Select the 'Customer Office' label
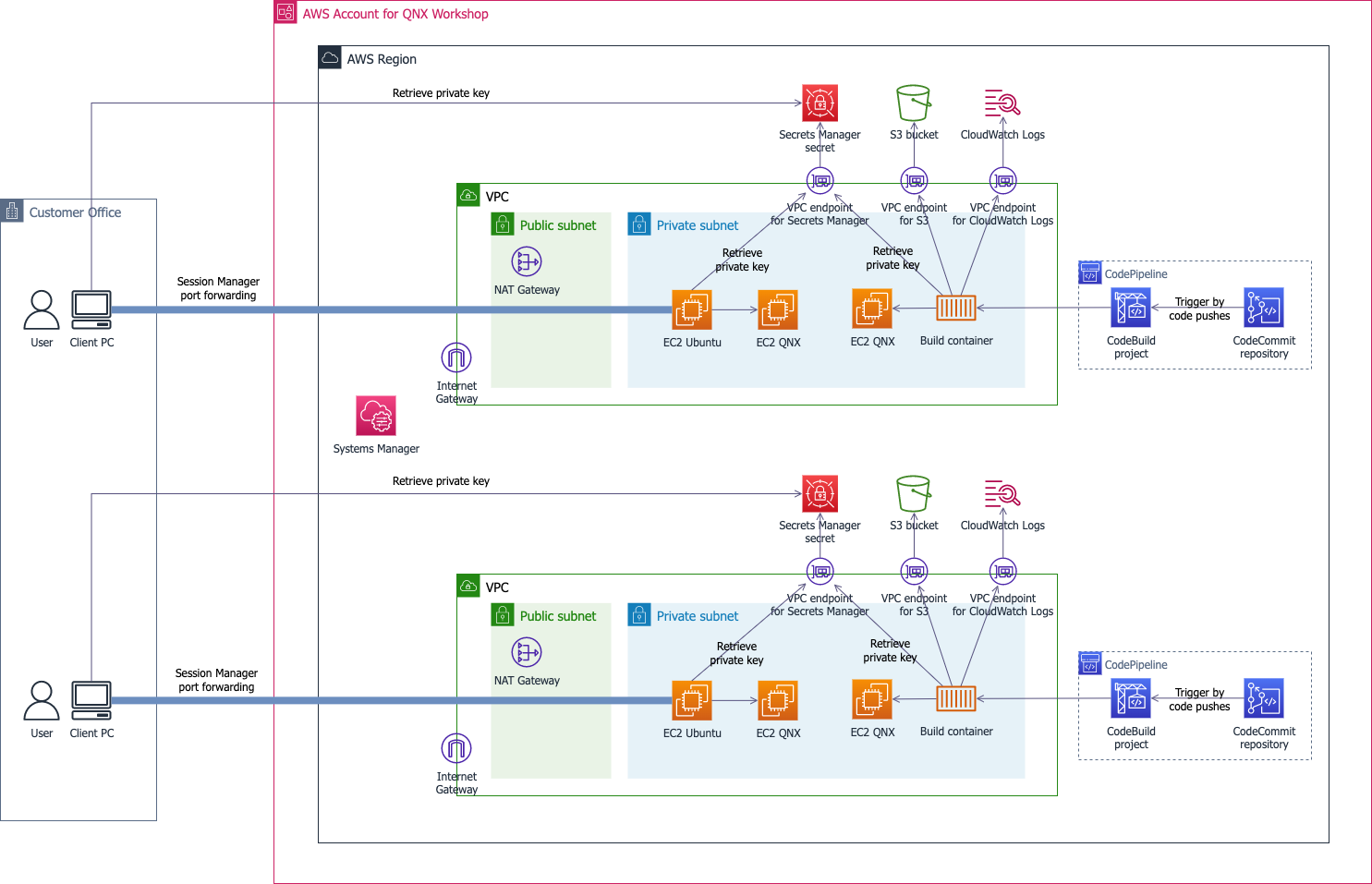 point(75,212)
